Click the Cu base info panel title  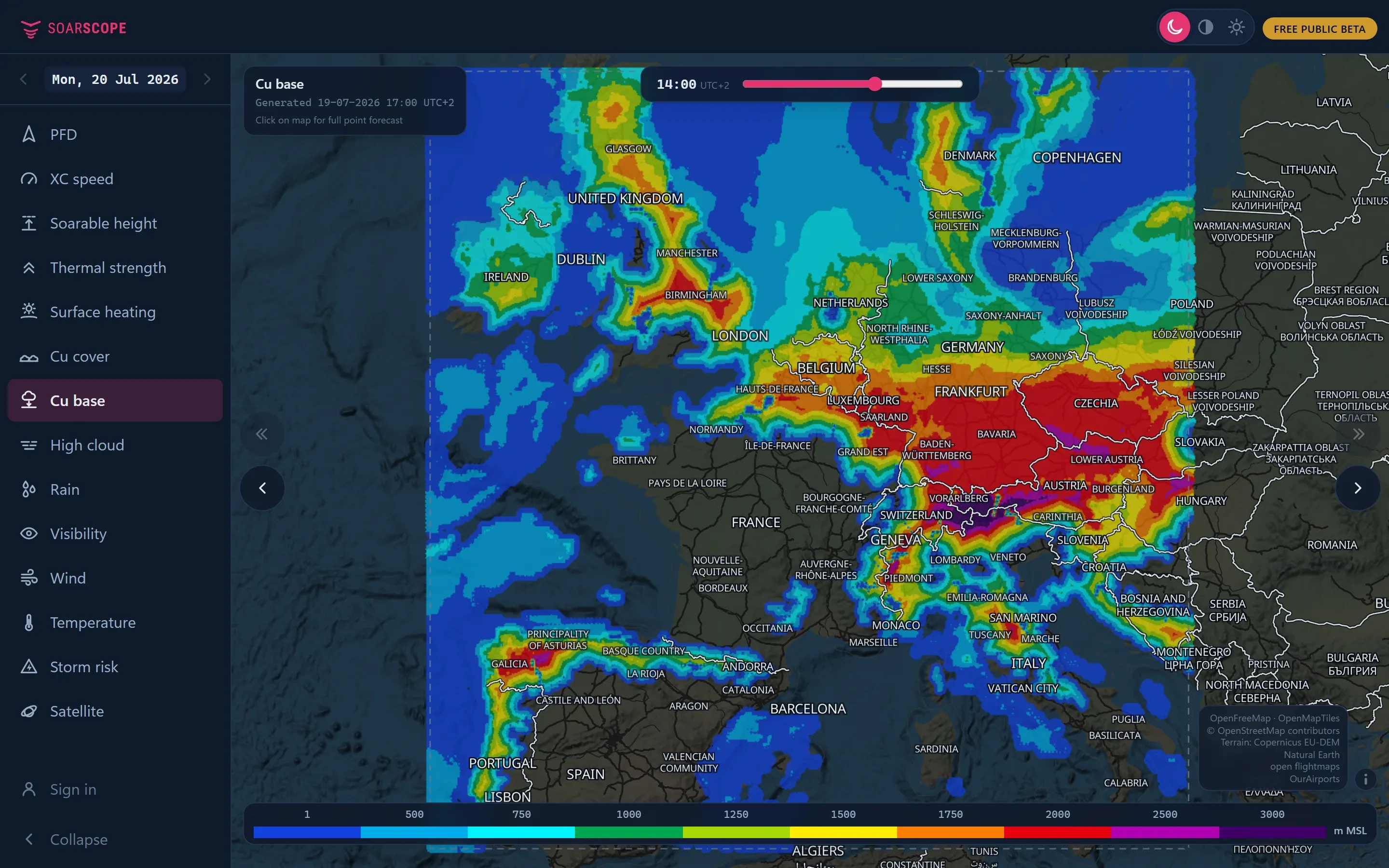tap(280, 84)
